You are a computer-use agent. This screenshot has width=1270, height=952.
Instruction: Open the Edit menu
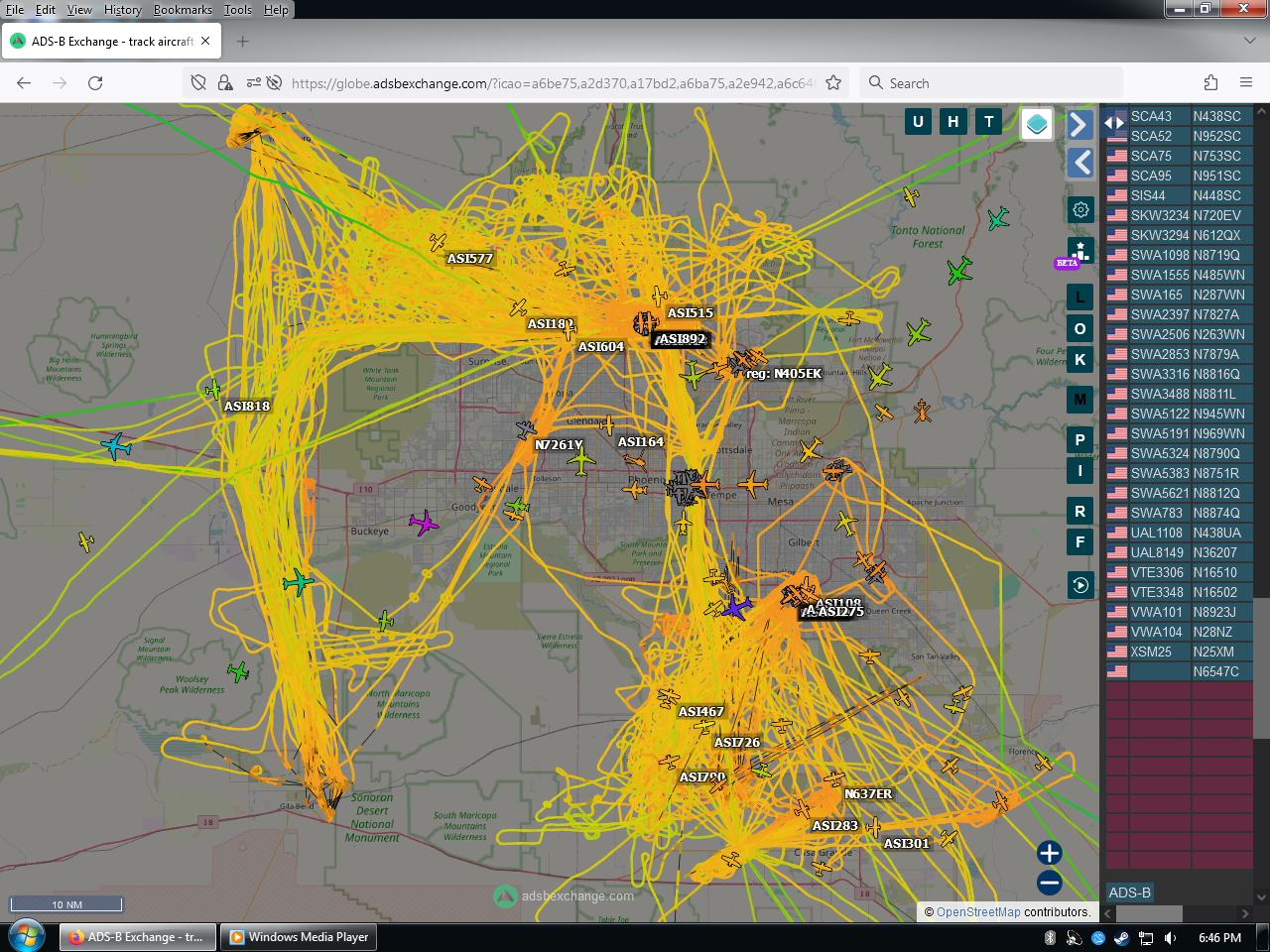point(46,10)
